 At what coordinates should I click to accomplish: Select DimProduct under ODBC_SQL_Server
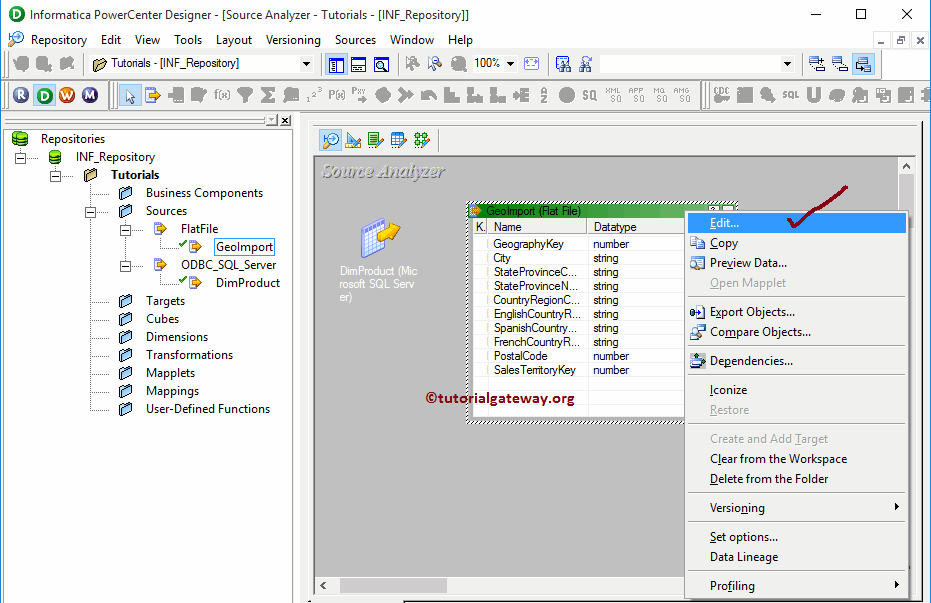tap(248, 283)
